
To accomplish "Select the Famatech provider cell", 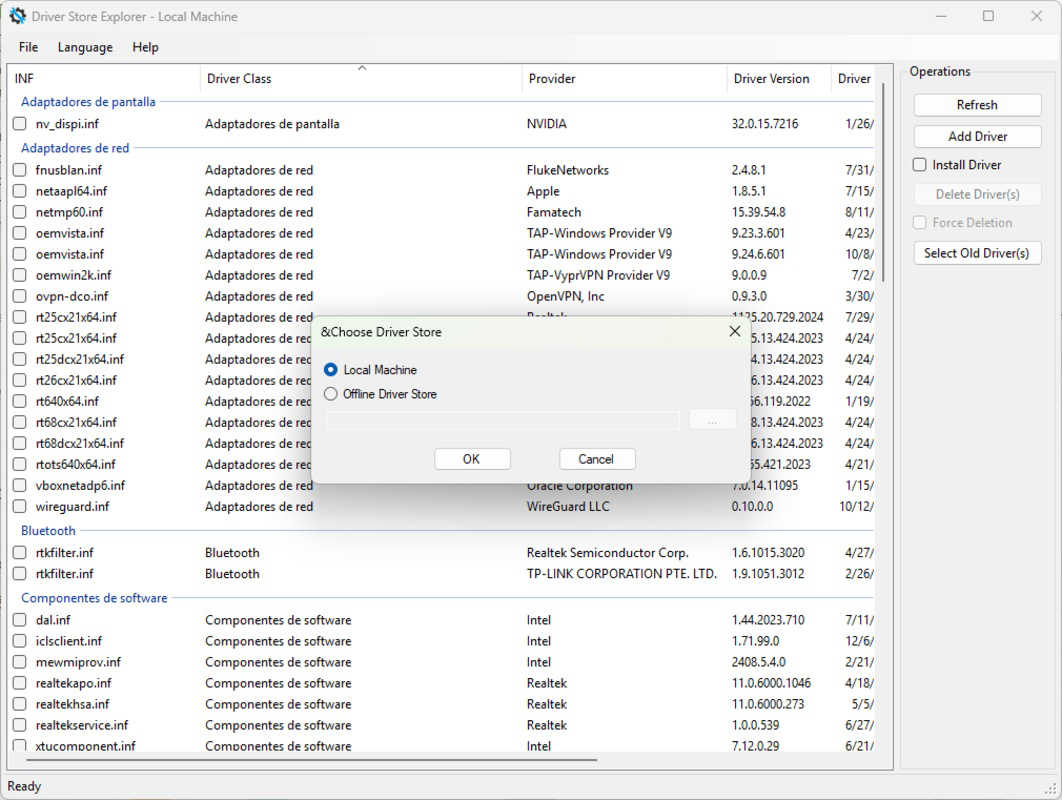I will [554, 212].
